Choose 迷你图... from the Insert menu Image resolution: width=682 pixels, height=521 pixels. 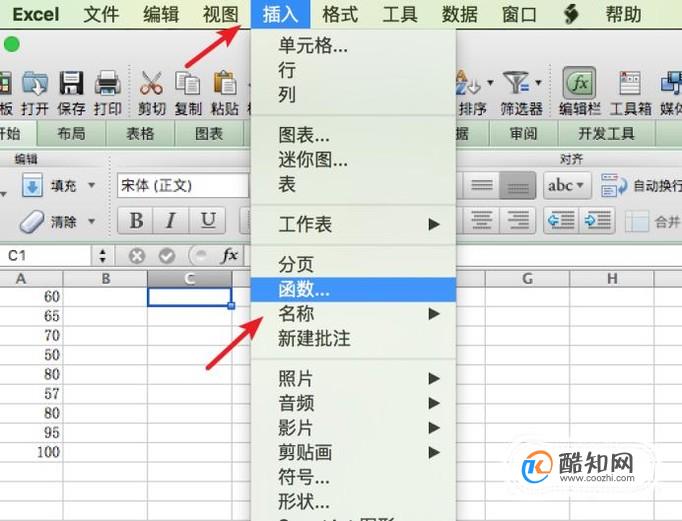click(x=353, y=160)
